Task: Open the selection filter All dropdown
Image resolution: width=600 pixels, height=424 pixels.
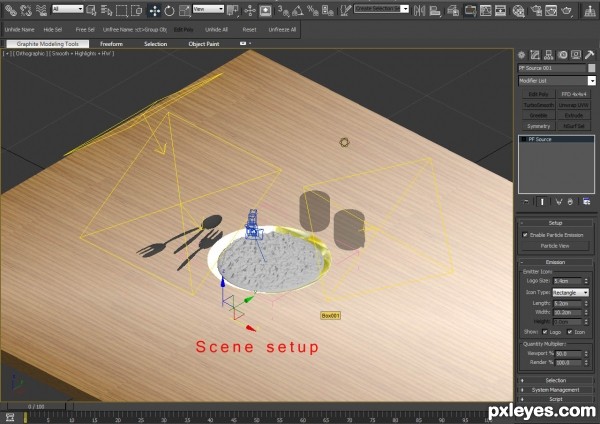Action: coord(68,8)
